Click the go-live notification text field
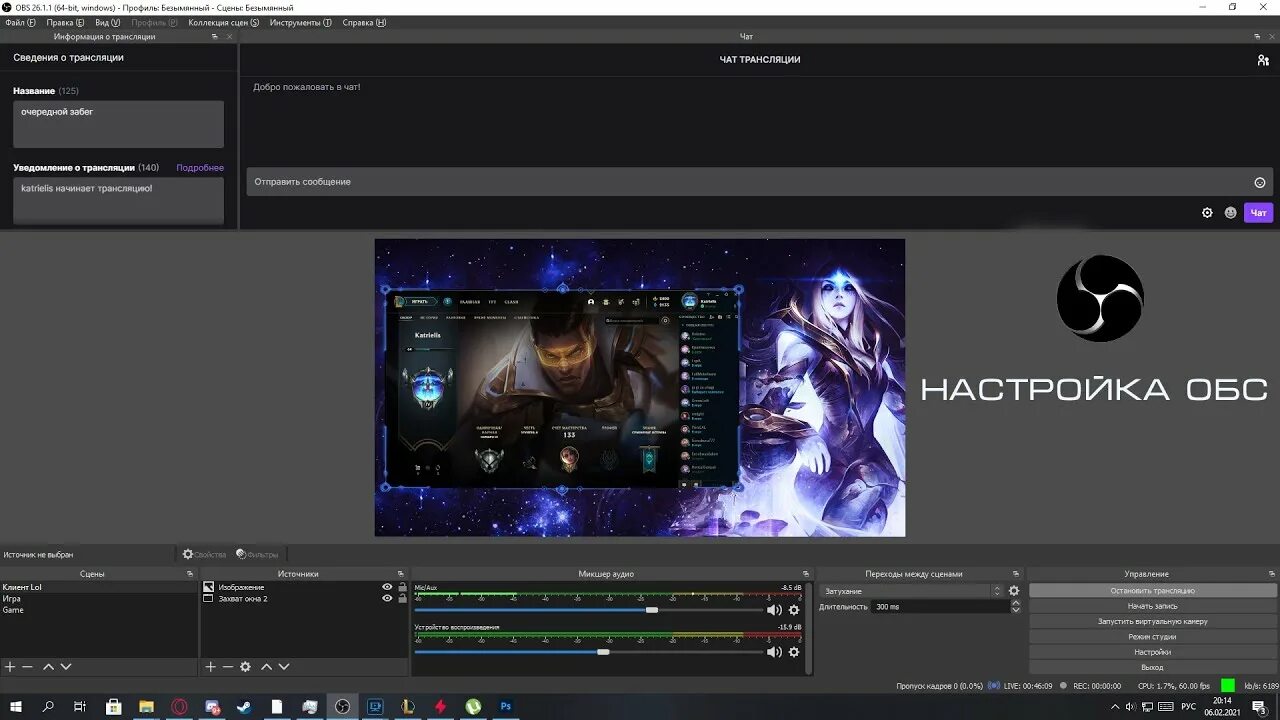 coord(118,201)
